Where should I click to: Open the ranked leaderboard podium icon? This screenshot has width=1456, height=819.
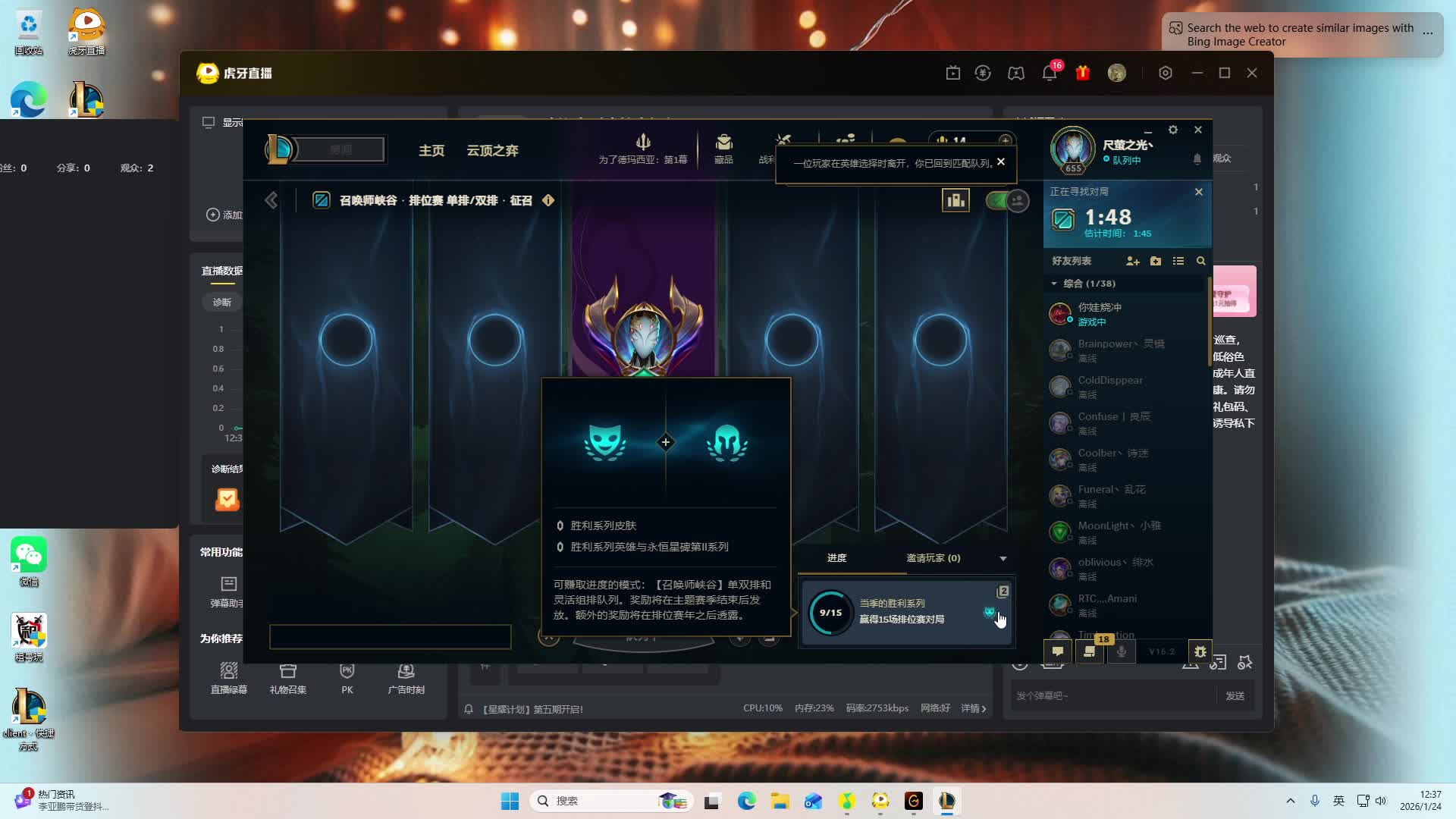point(955,200)
